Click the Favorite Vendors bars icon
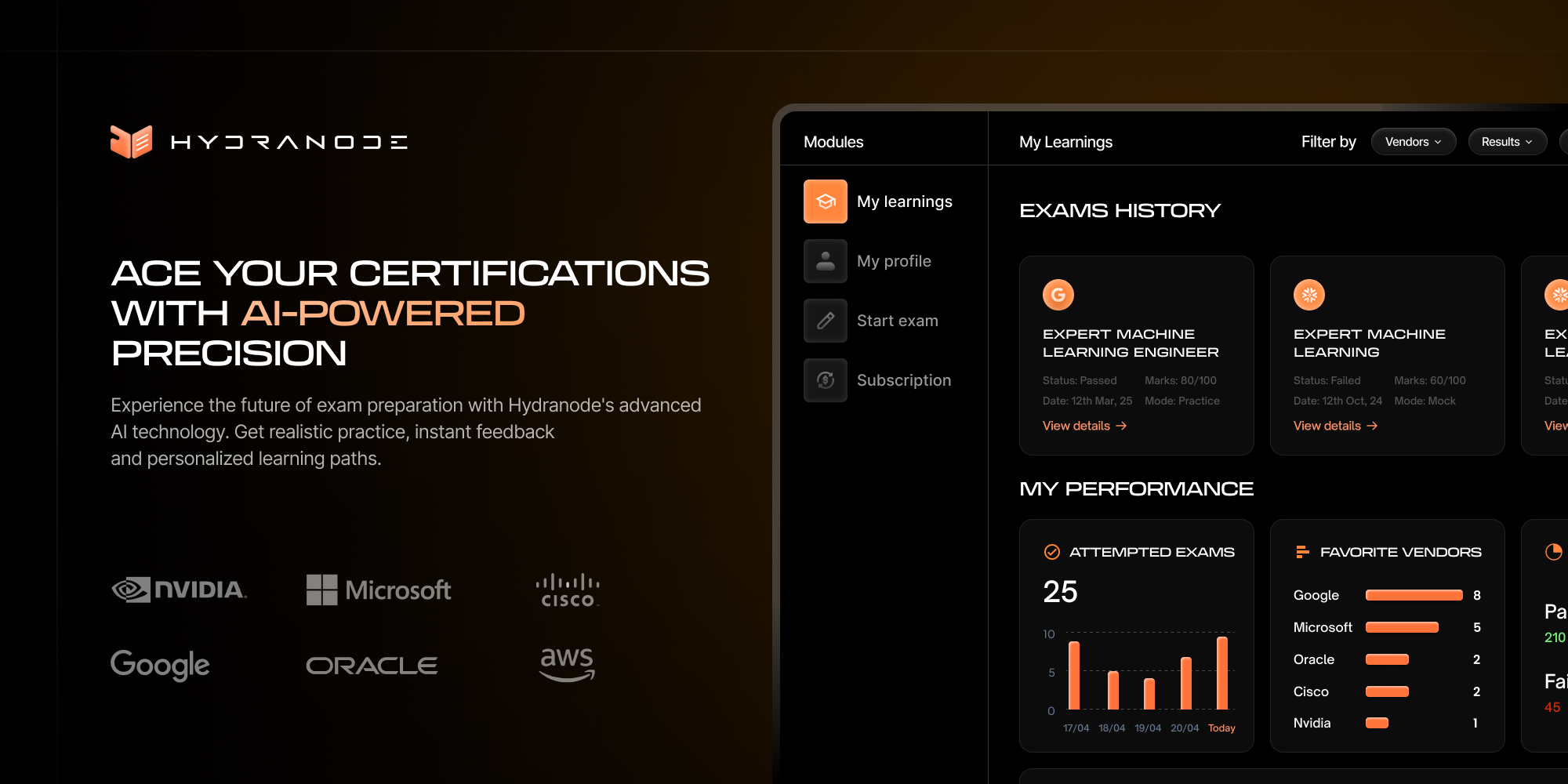Screen dimensions: 1568x784 click(1302, 552)
